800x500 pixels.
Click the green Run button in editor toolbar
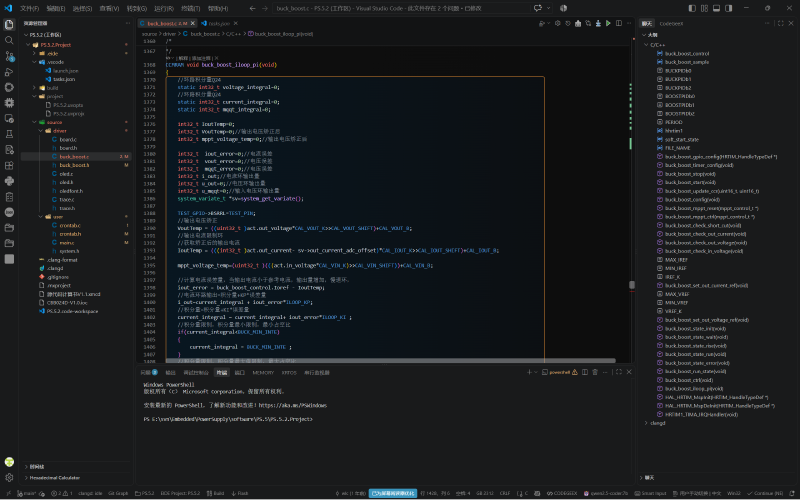pyautogui.click(x=608, y=23)
